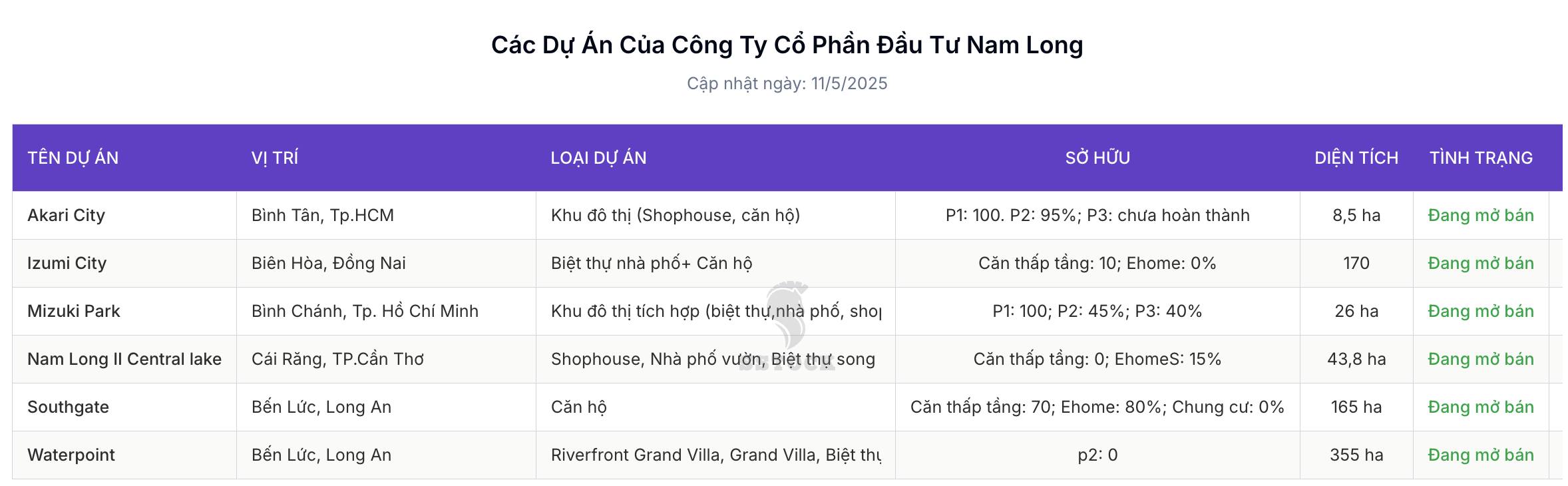The width and height of the screenshot is (1568, 486).
Task: Click the page title about Nam Long projects
Action: pos(787,45)
